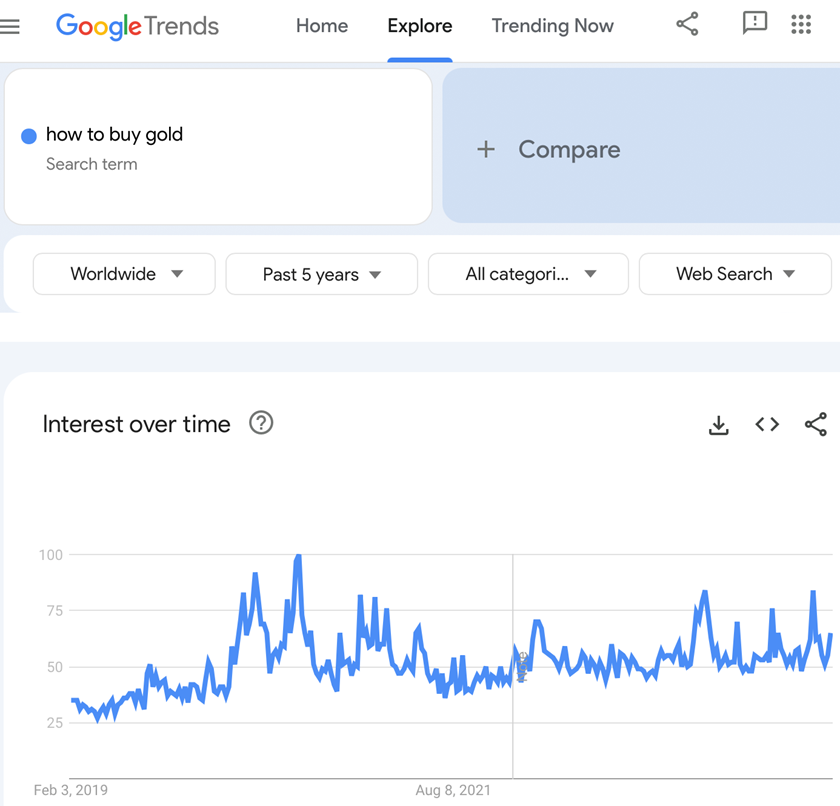Open the Web Search type dropdown
The height and width of the screenshot is (806, 840).
click(734, 274)
